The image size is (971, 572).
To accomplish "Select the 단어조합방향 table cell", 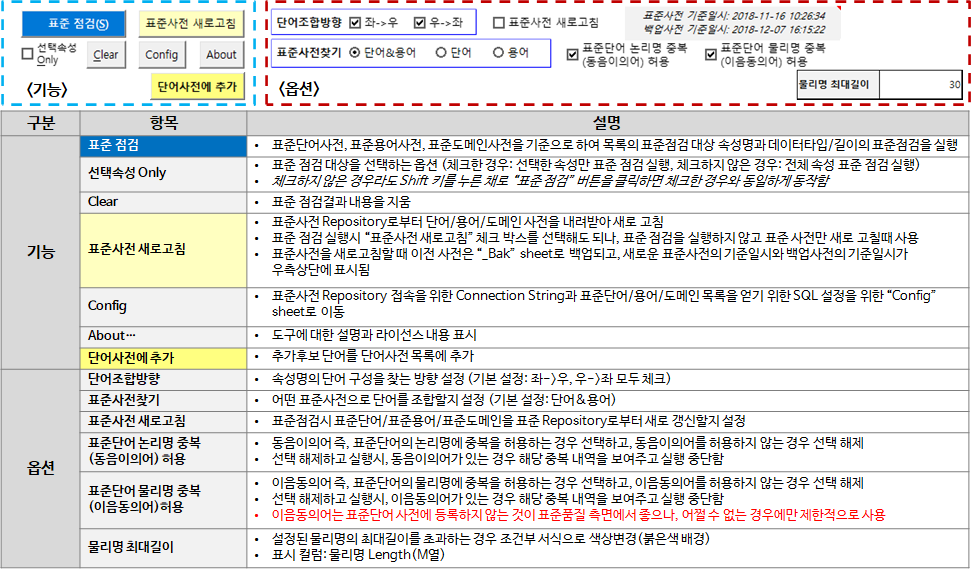I will (x=163, y=379).
